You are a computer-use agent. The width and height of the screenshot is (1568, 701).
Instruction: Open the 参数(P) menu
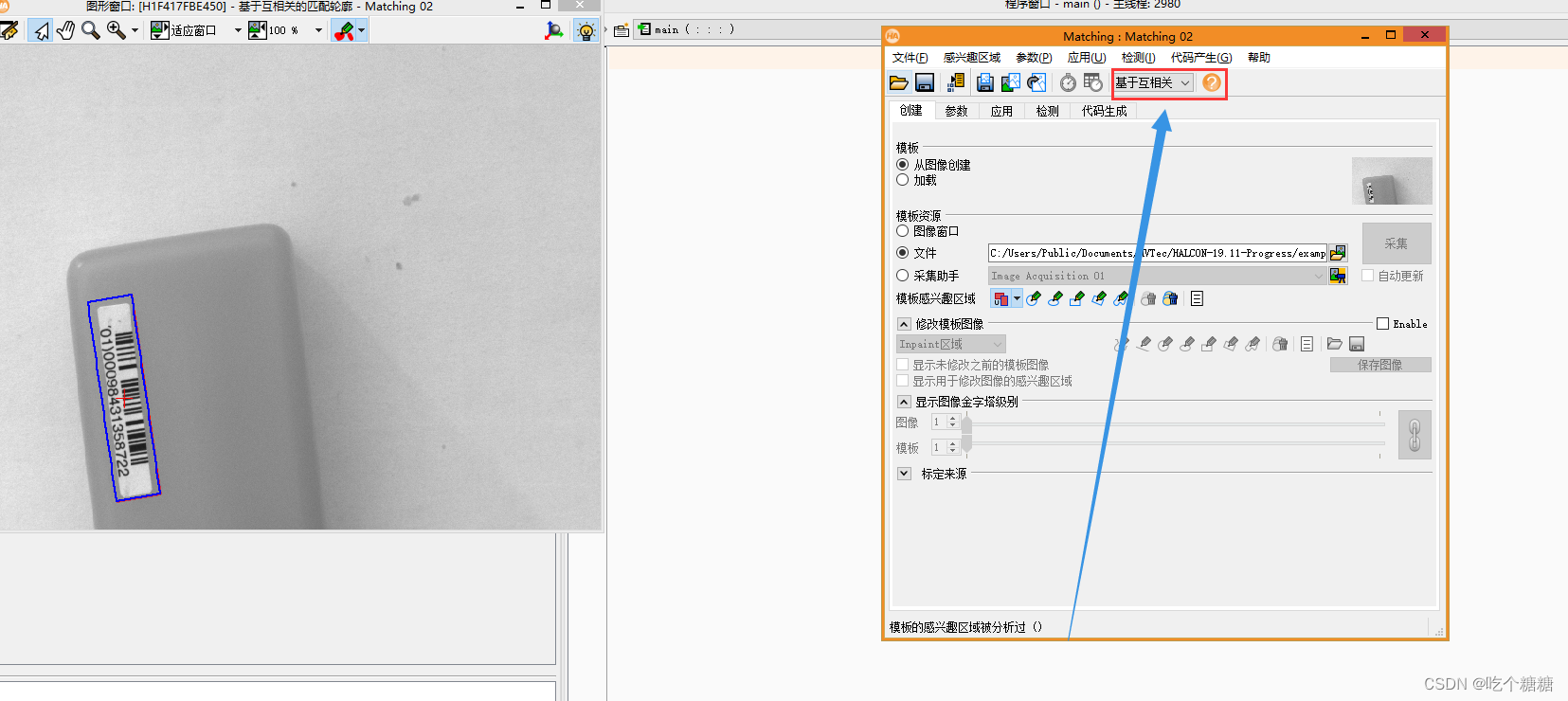[1034, 58]
